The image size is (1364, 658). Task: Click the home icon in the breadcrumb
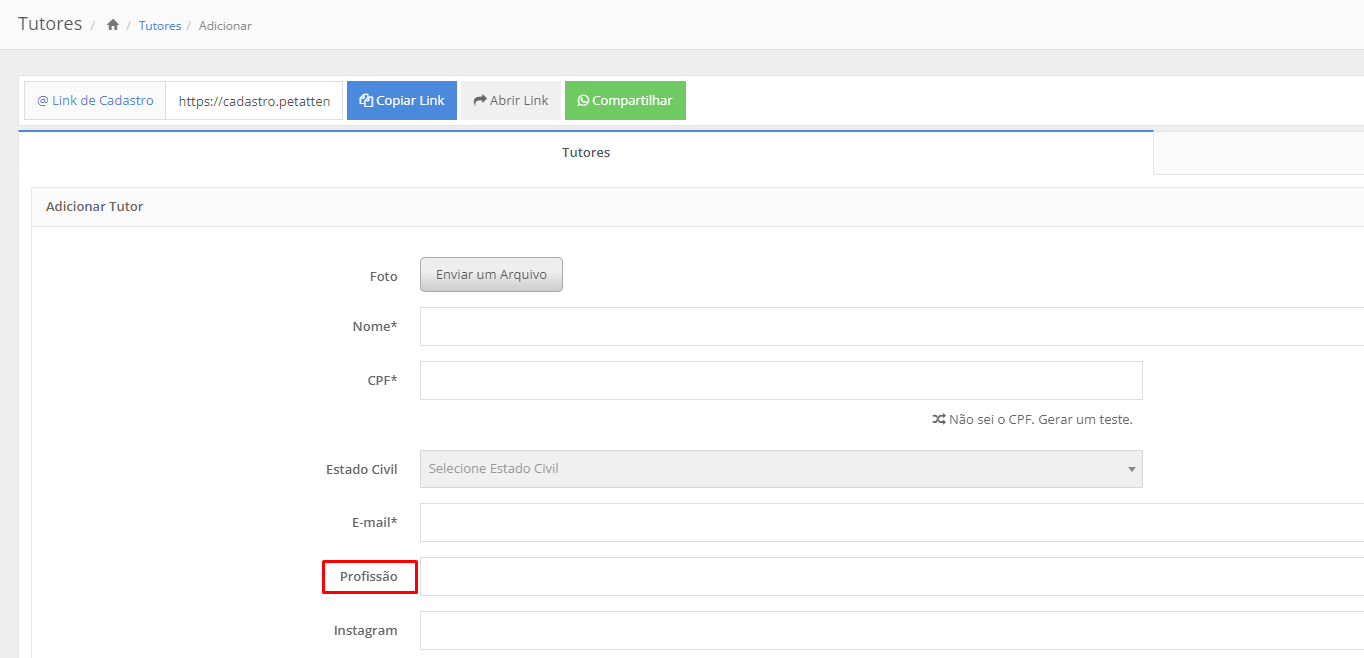point(113,25)
